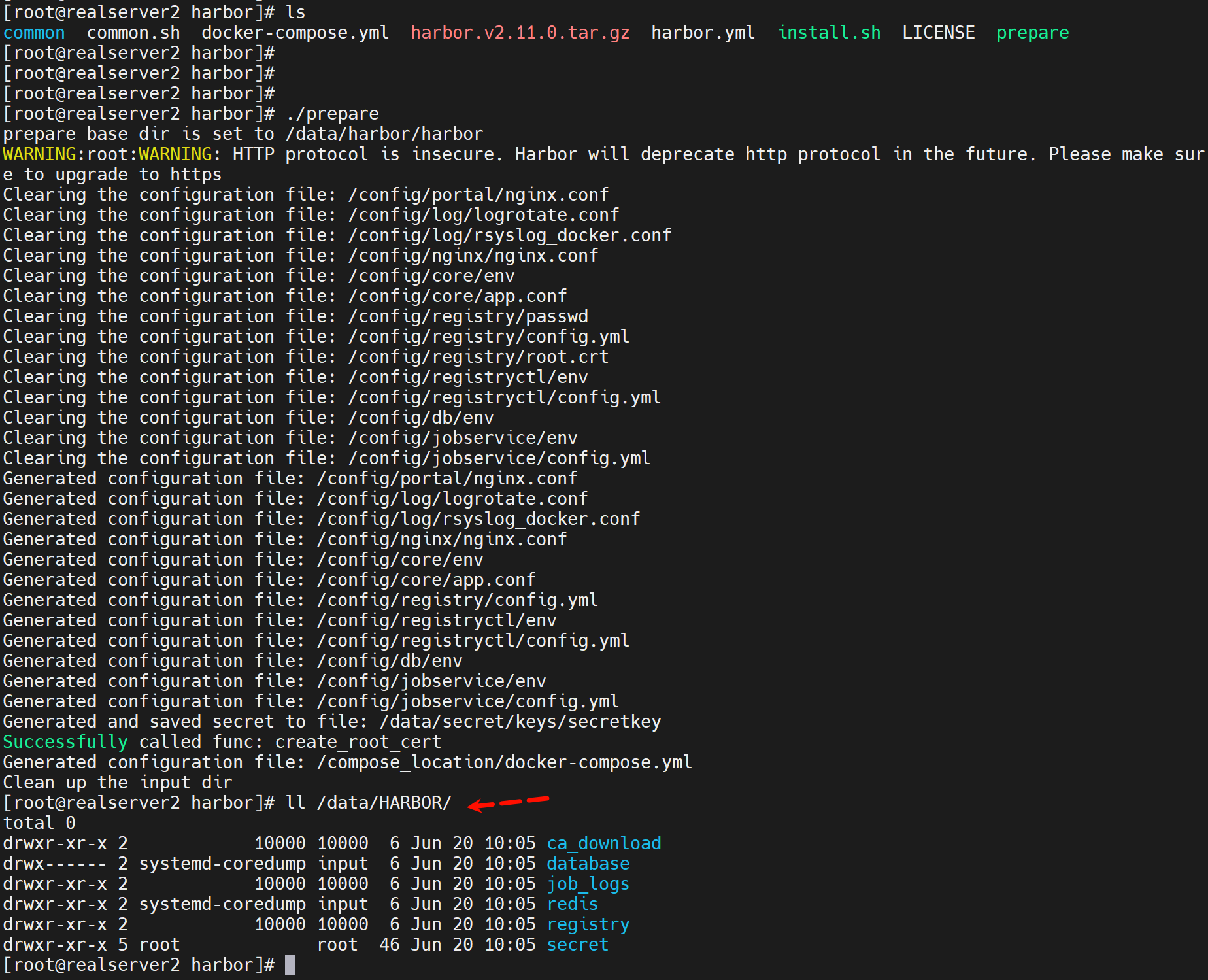
Task: Click the harbor.yml filename in ls output
Action: click(703, 33)
